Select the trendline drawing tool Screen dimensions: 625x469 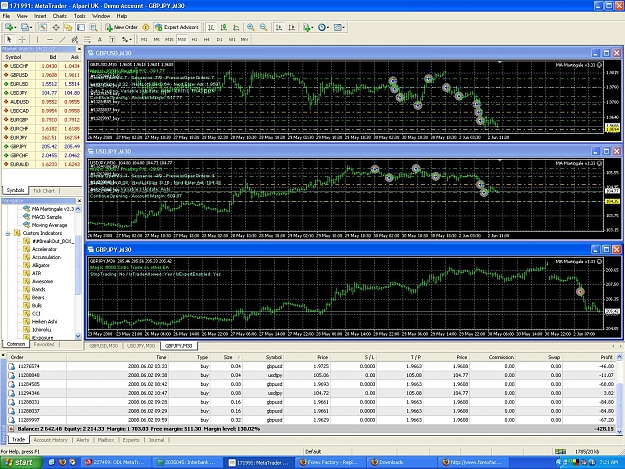62,39
